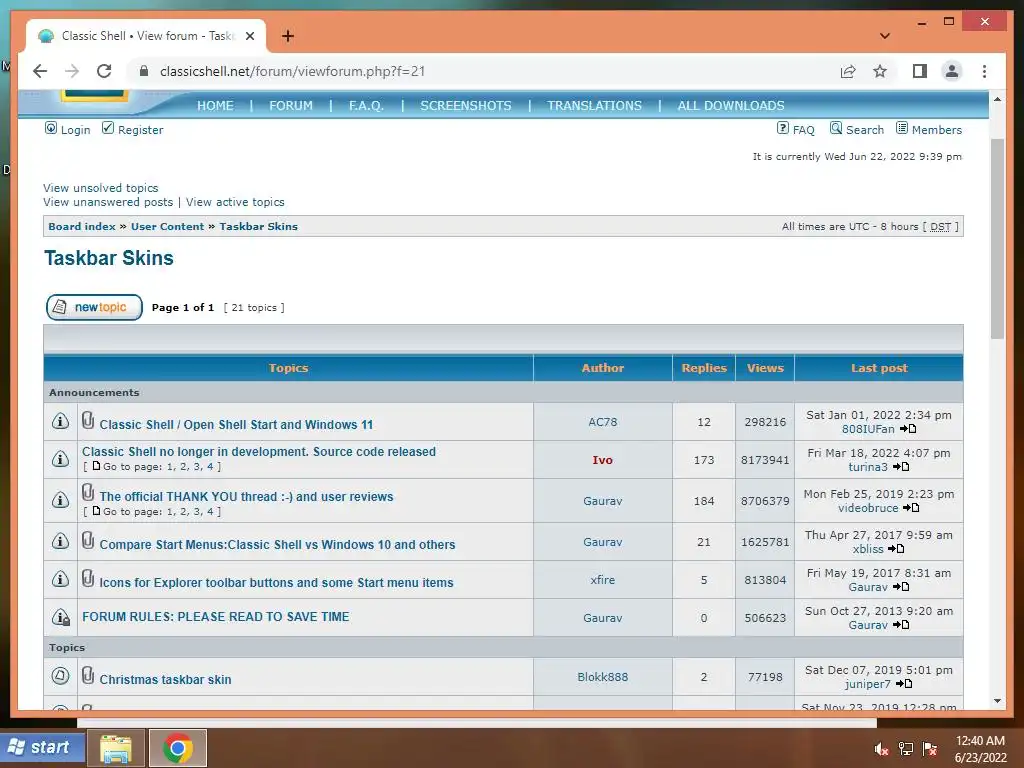Open the ALL DOWNLOADS navigation item

click(731, 106)
